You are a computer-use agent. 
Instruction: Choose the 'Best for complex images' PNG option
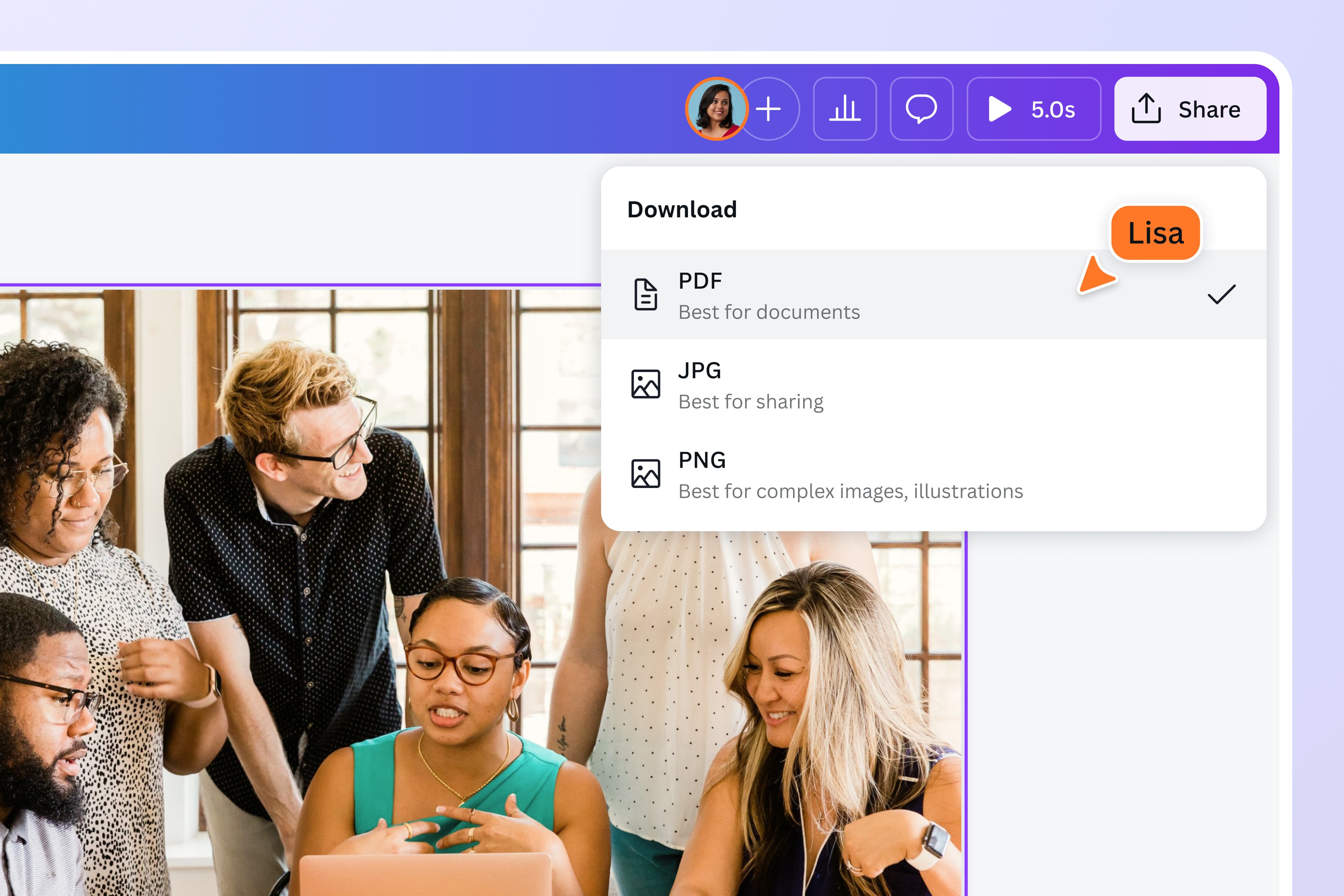point(851,491)
